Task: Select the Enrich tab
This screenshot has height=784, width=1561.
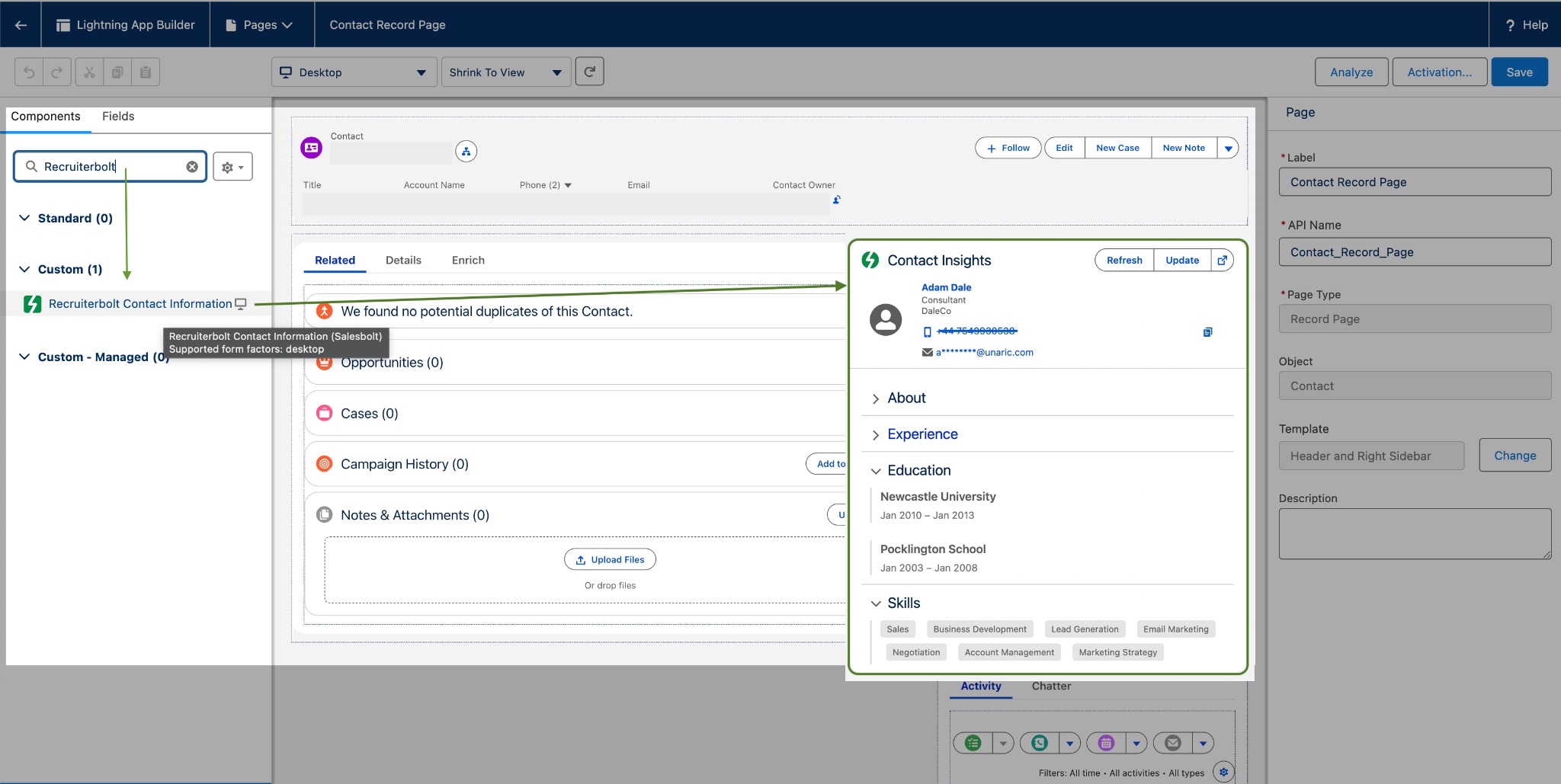Action: [468, 261]
